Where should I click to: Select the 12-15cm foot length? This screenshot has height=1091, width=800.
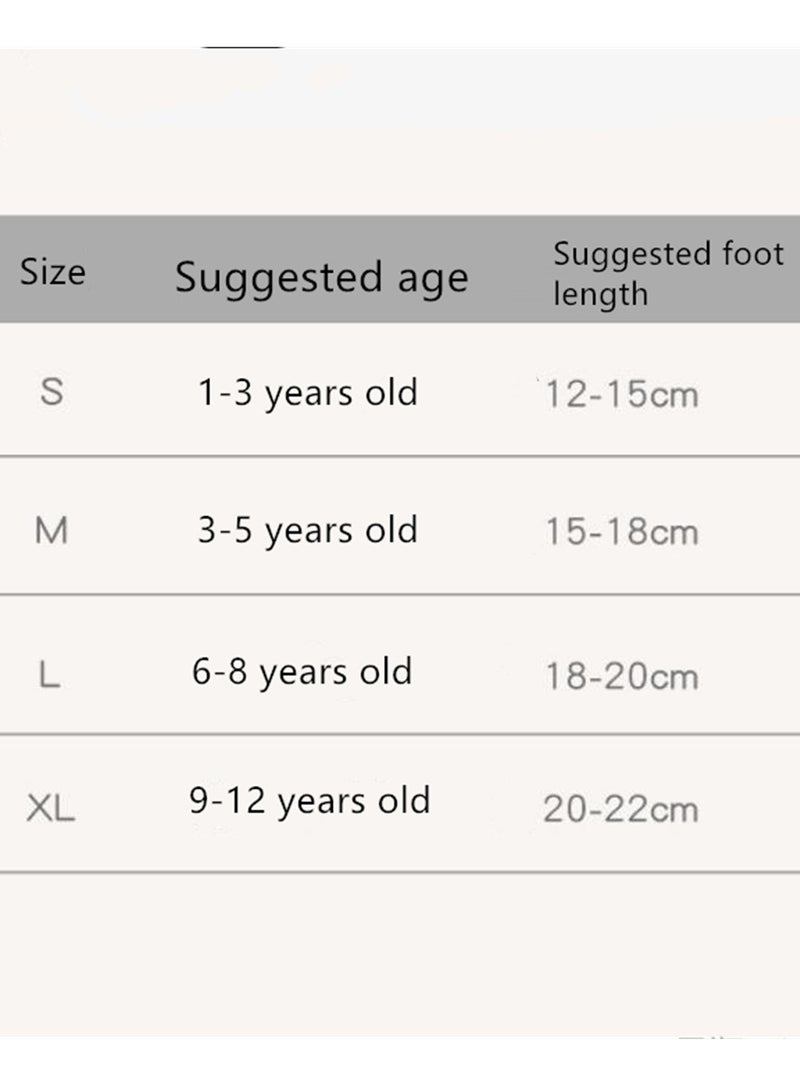tap(621, 395)
